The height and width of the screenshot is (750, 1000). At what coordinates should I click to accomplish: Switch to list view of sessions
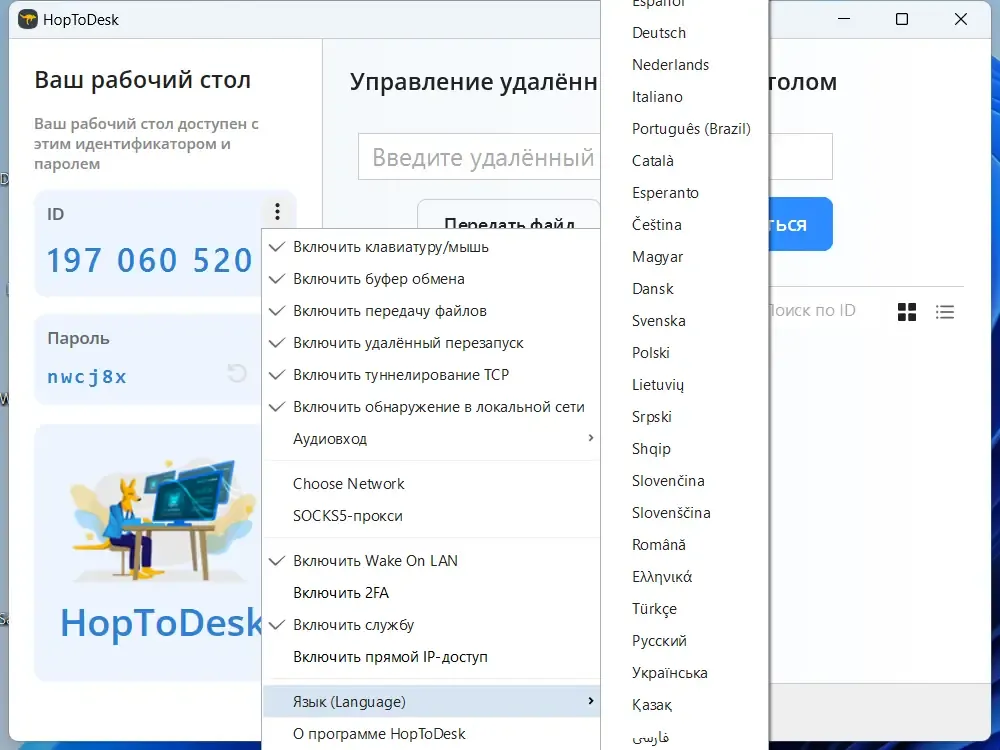(x=945, y=312)
